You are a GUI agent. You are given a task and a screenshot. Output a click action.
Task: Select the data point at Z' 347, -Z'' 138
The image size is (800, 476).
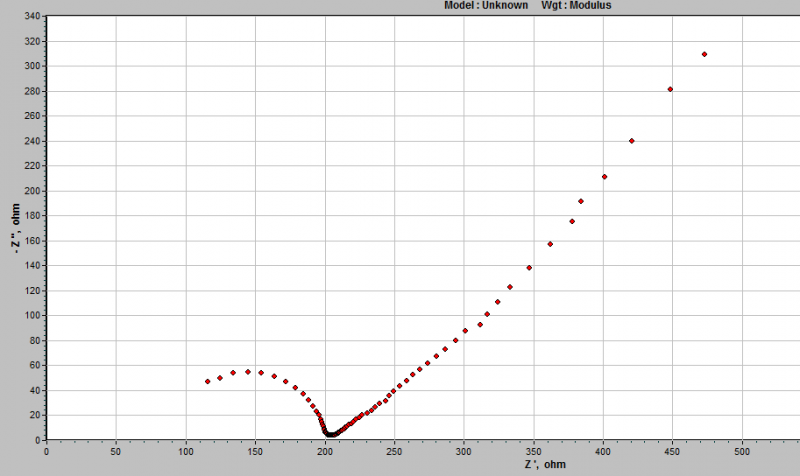tap(529, 268)
